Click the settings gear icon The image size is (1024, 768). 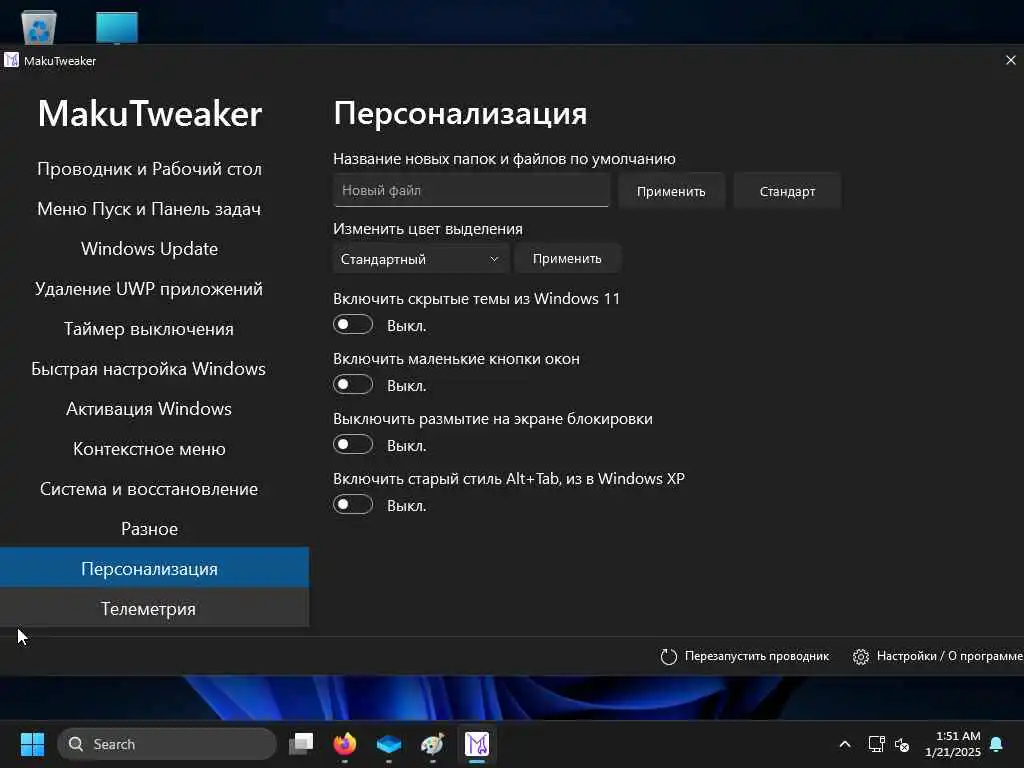pyautogui.click(x=861, y=656)
